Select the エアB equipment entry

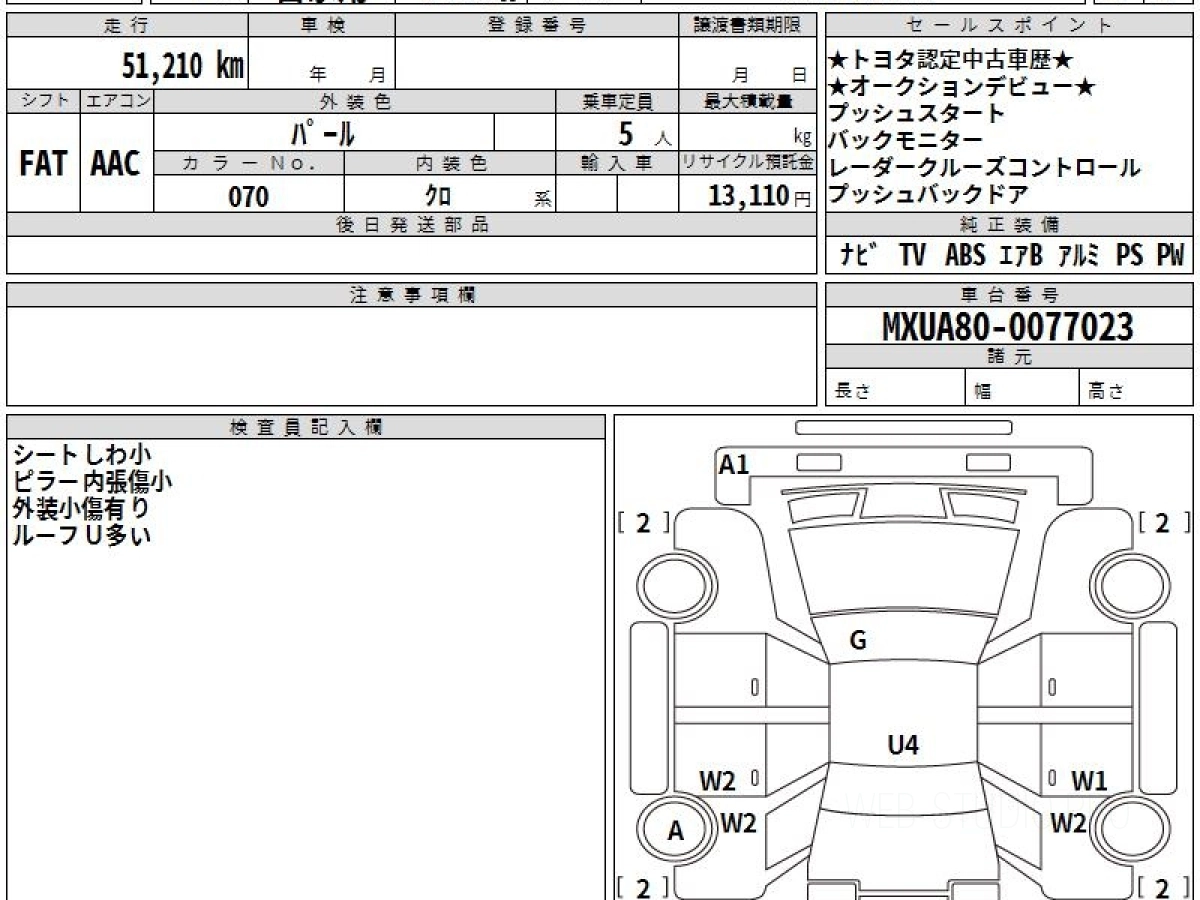[x=1020, y=255]
